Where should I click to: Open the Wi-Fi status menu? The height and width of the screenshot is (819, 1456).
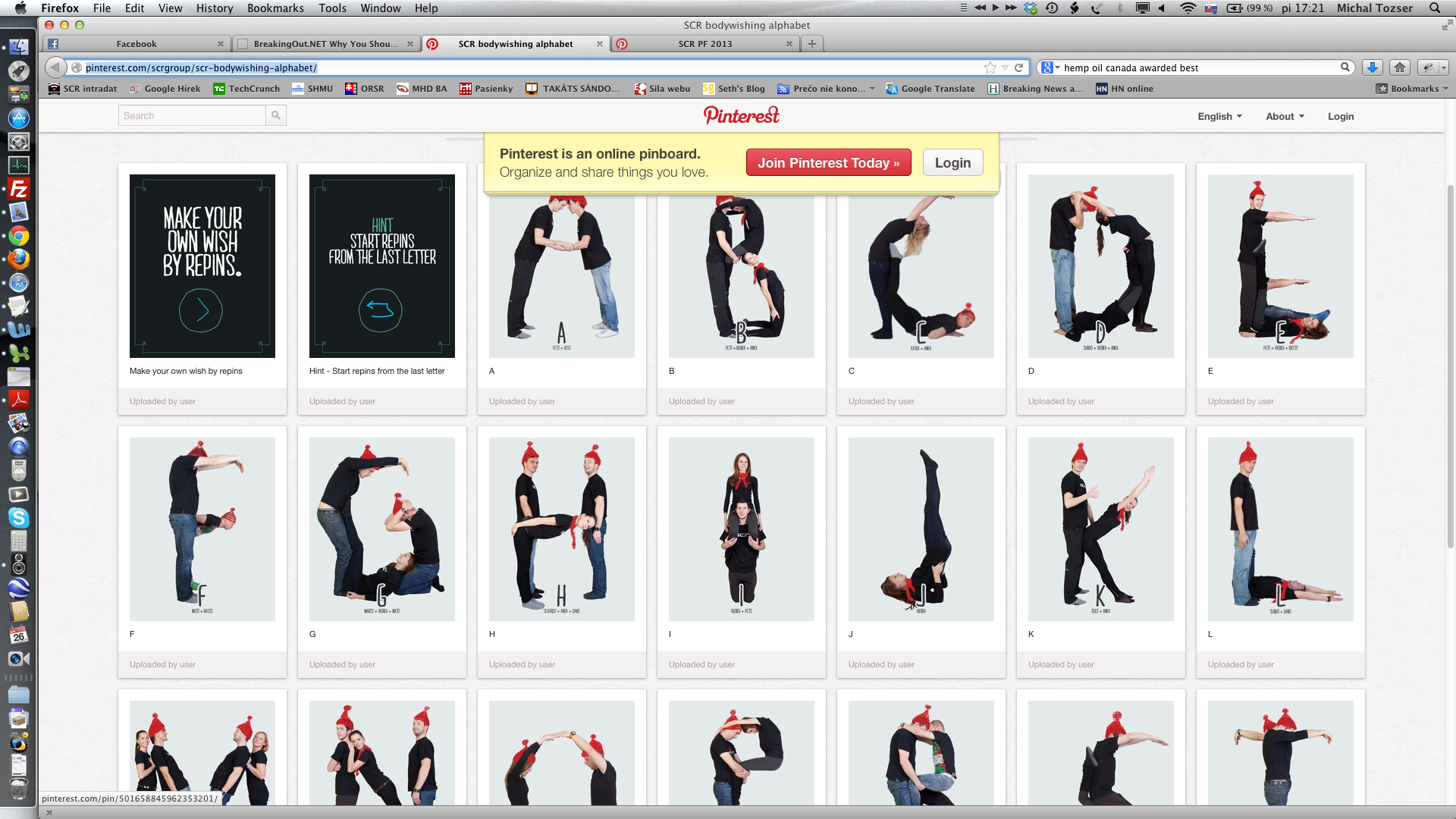[x=1188, y=8]
